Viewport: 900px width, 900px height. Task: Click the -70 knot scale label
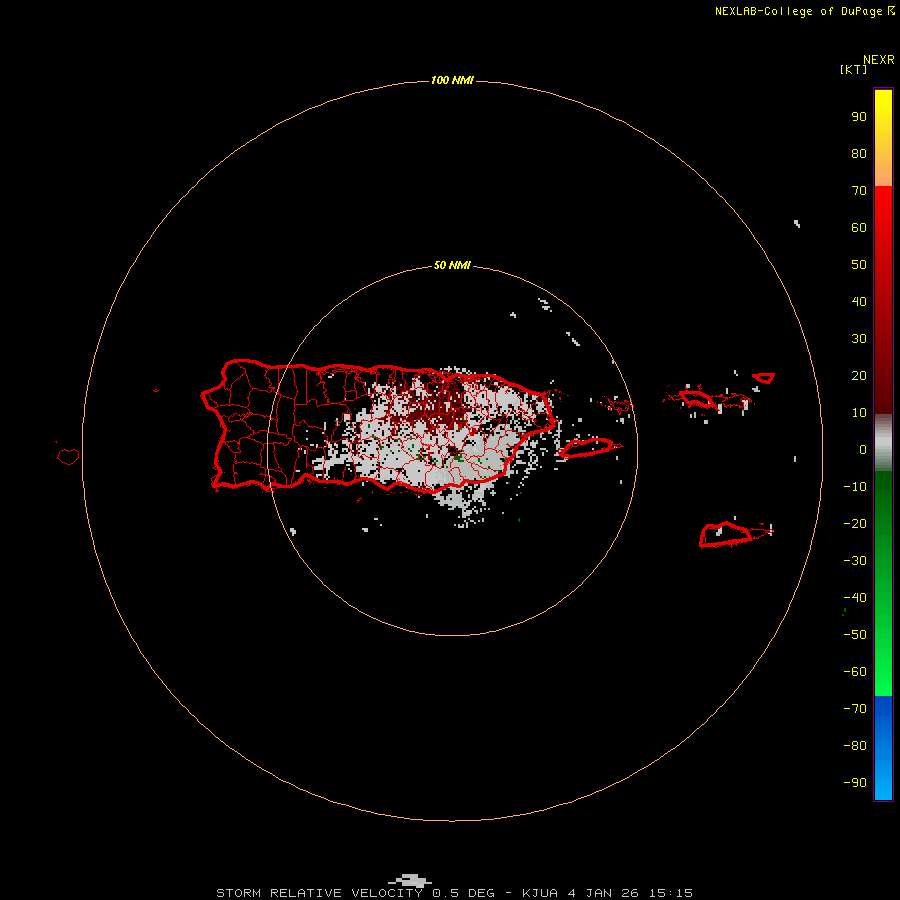pyautogui.click(x=855, y=708)
